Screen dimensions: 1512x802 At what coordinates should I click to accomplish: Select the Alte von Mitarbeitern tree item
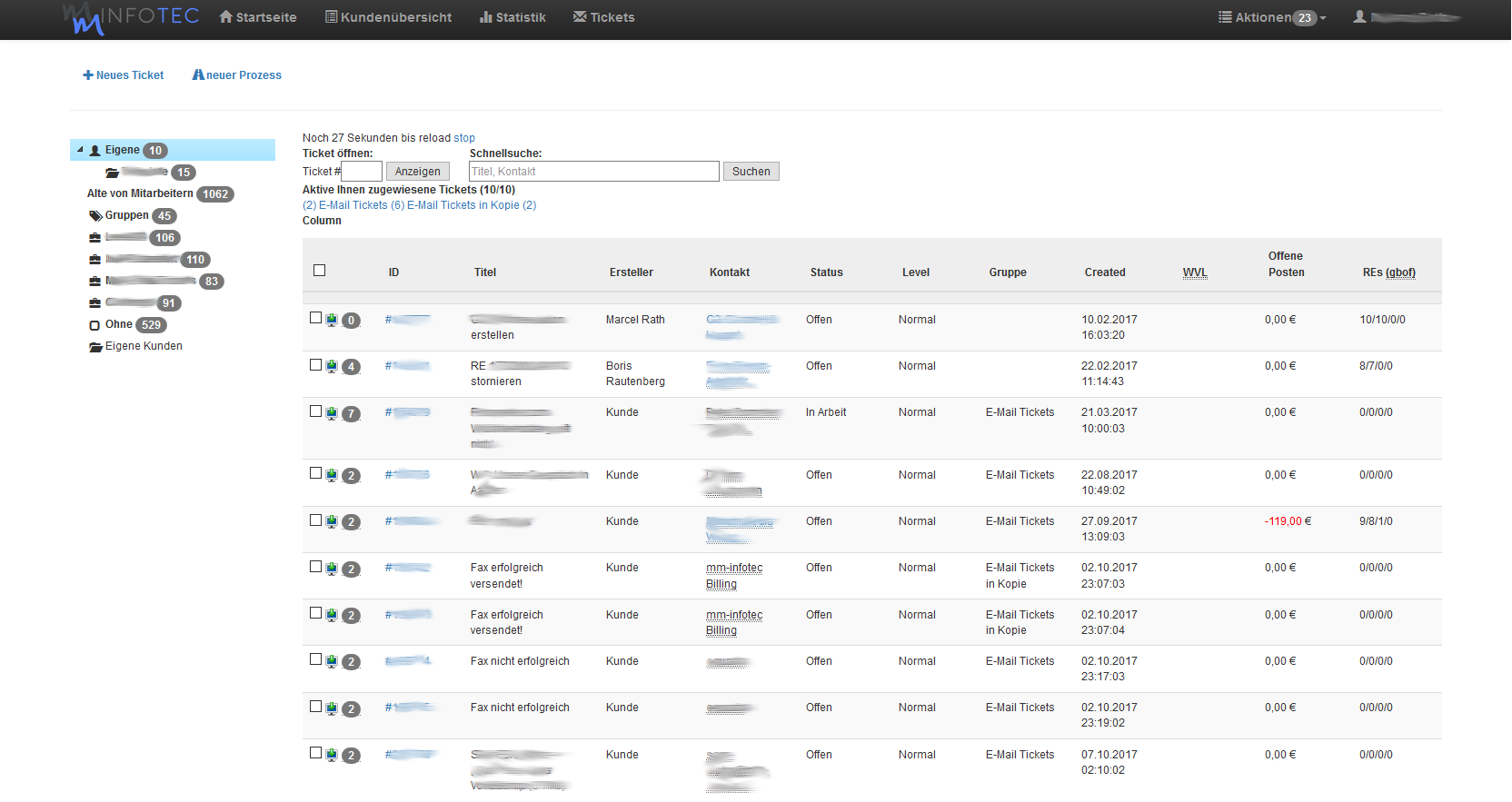[x=140, y=193]
